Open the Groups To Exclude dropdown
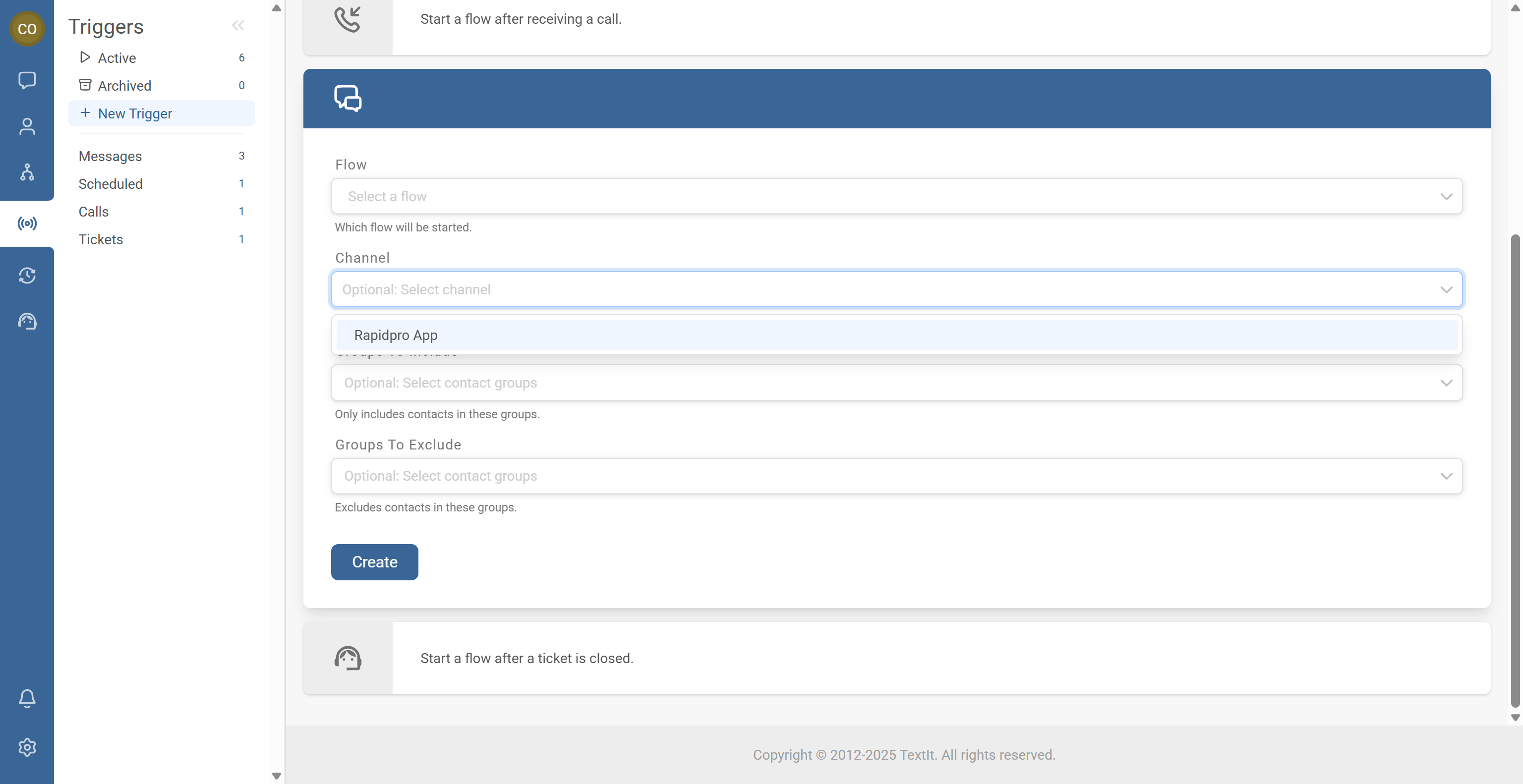Image resolution: width=1523 pixels, height=784 pixels. pos(896,476)
